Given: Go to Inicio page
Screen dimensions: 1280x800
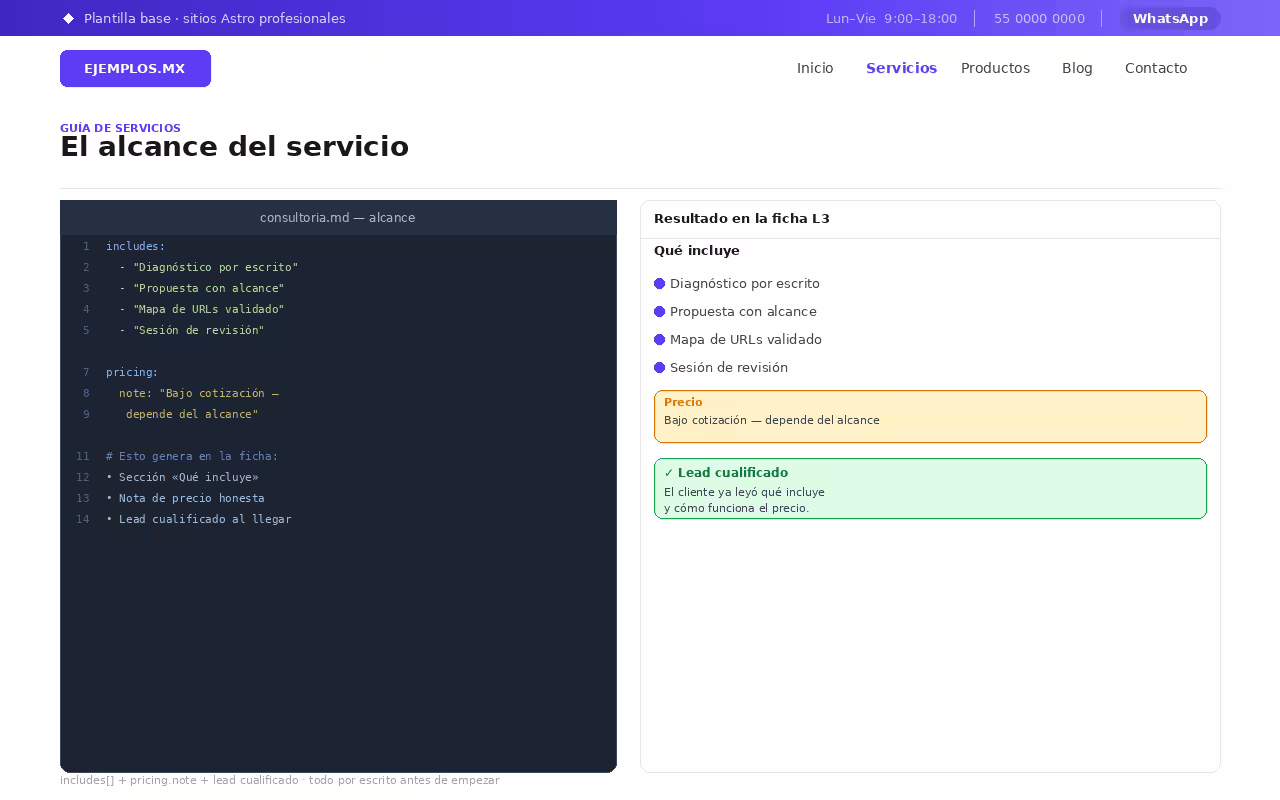Looking at the screenshot, I should (815, 68).
